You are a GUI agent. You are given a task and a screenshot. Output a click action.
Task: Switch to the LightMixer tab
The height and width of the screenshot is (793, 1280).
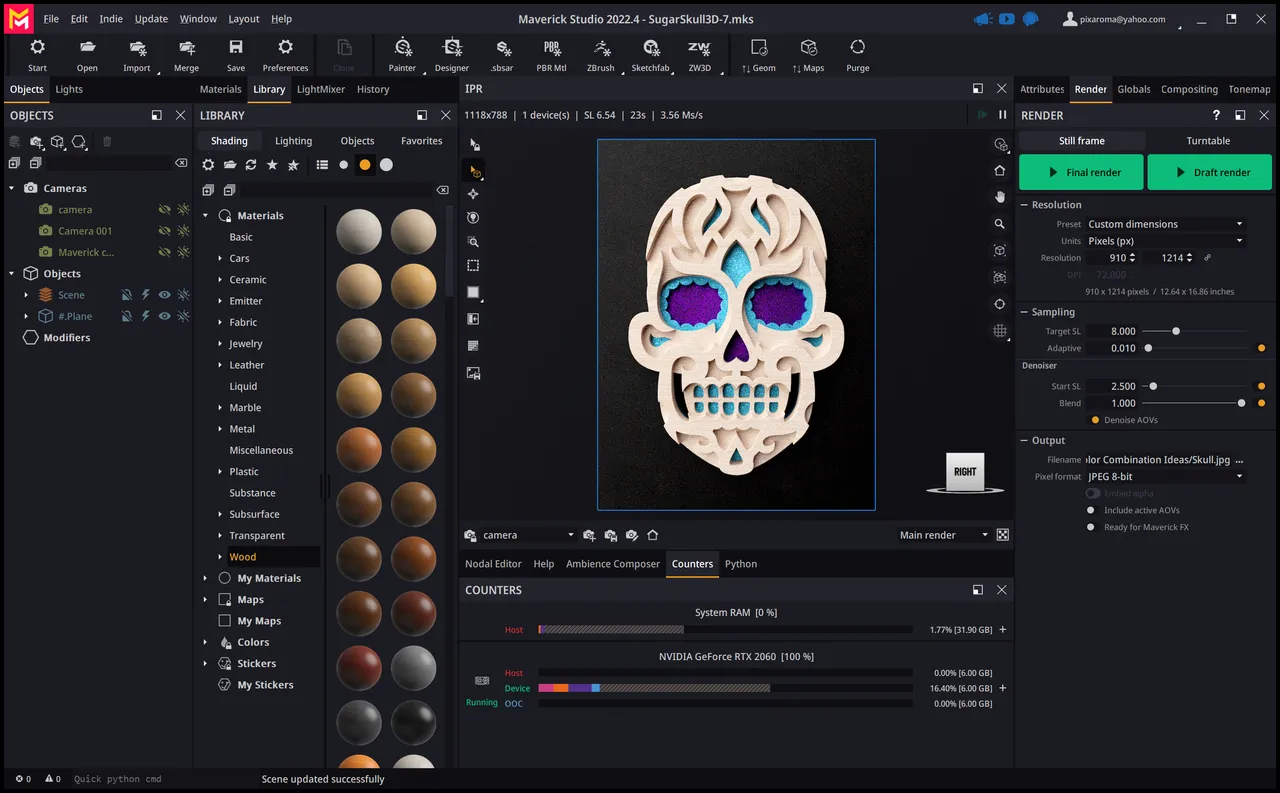(321, 89)
